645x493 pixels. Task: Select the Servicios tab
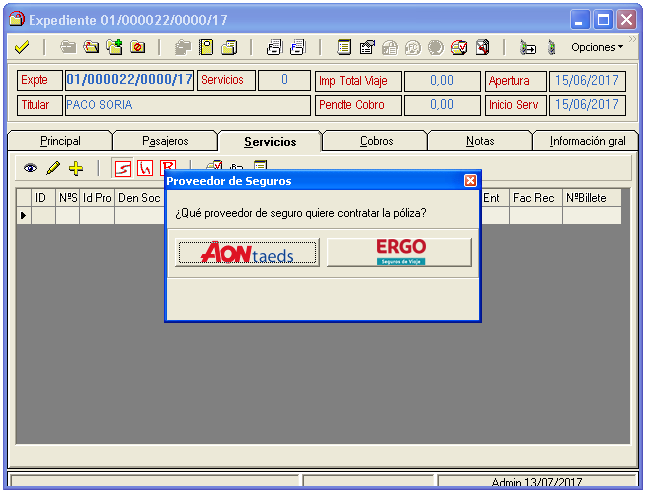[x=270, y=142]
